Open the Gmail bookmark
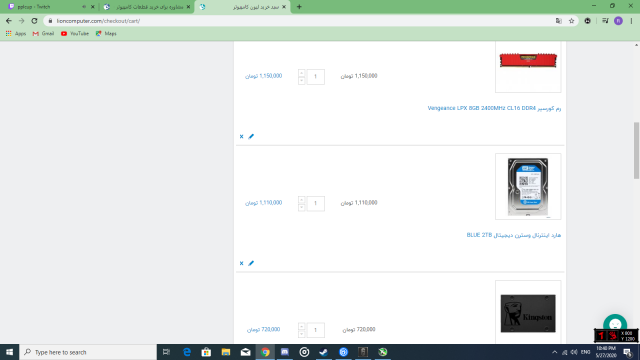Screen dimensions: 640x360 click(x=43, y=33)
